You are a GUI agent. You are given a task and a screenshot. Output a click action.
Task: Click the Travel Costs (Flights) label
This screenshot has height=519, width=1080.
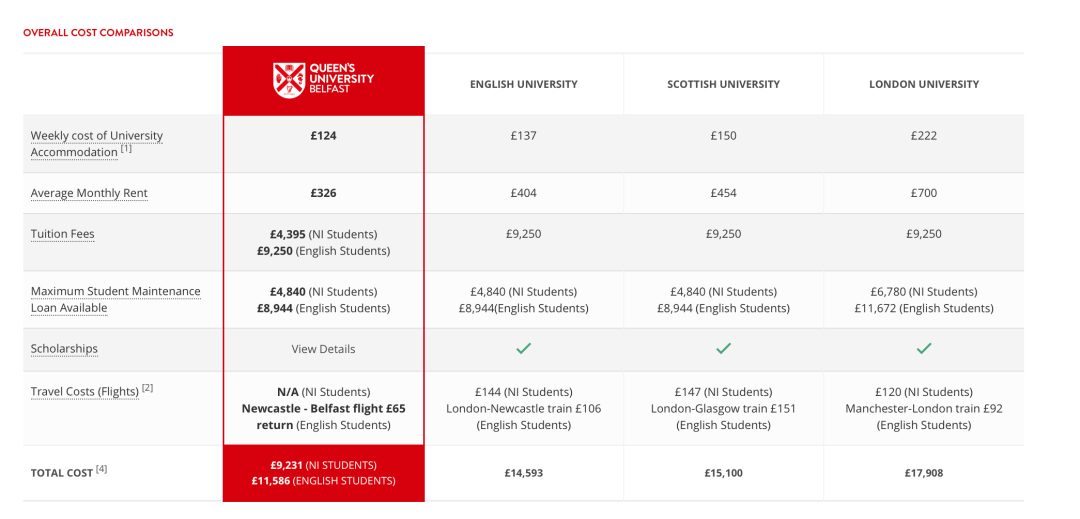85,392
